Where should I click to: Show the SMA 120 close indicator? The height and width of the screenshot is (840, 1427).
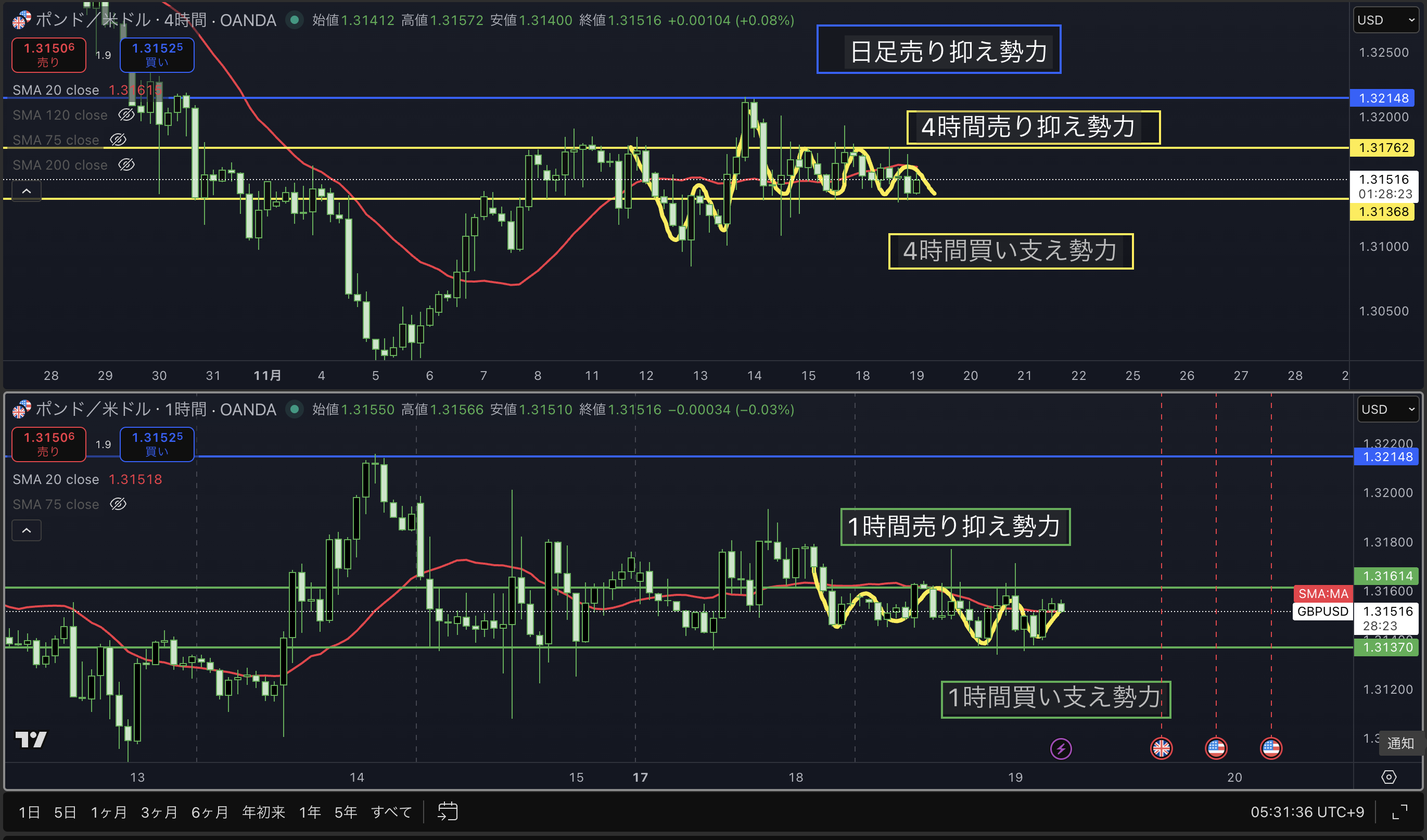[x=126, y=115]
